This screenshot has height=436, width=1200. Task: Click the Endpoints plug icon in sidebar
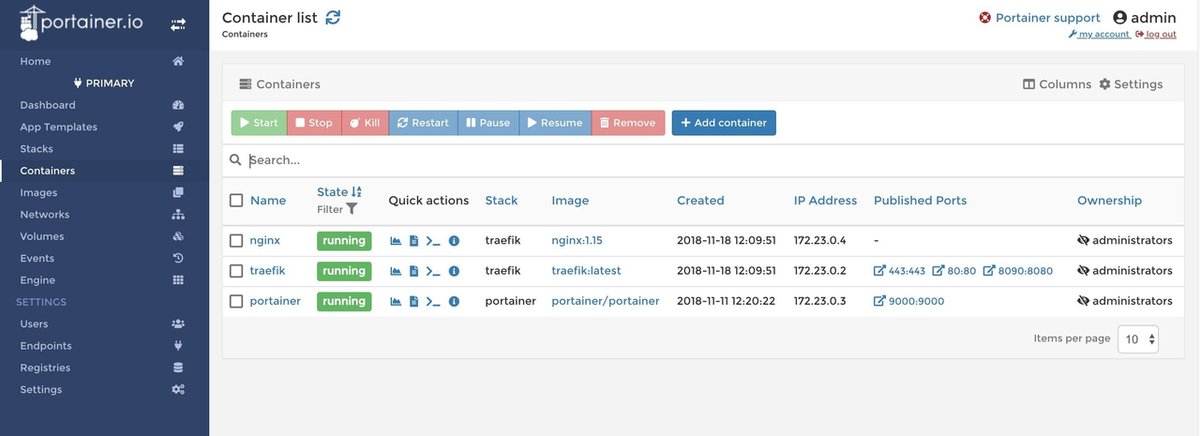pyautogui.click(x=178, y=346)
